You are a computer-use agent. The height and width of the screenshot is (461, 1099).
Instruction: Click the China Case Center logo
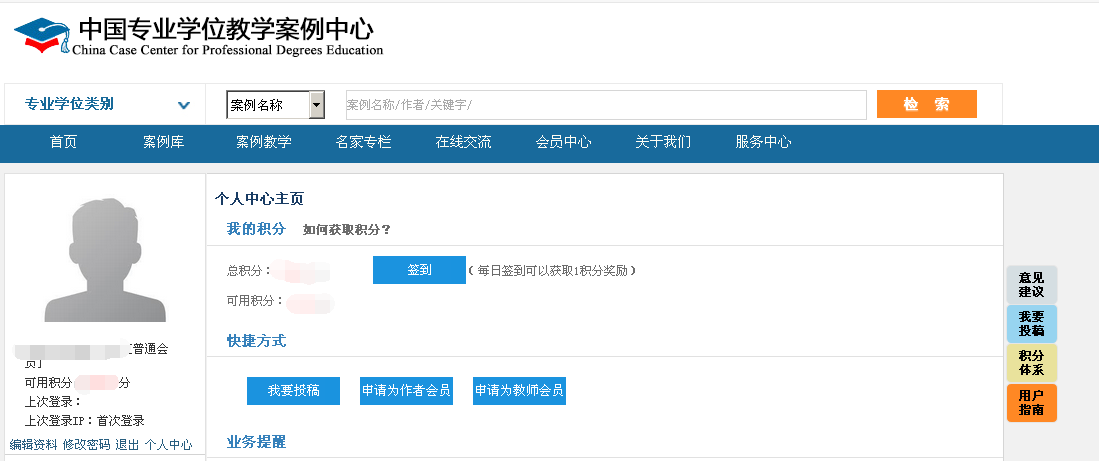click(x=198, y=36)
